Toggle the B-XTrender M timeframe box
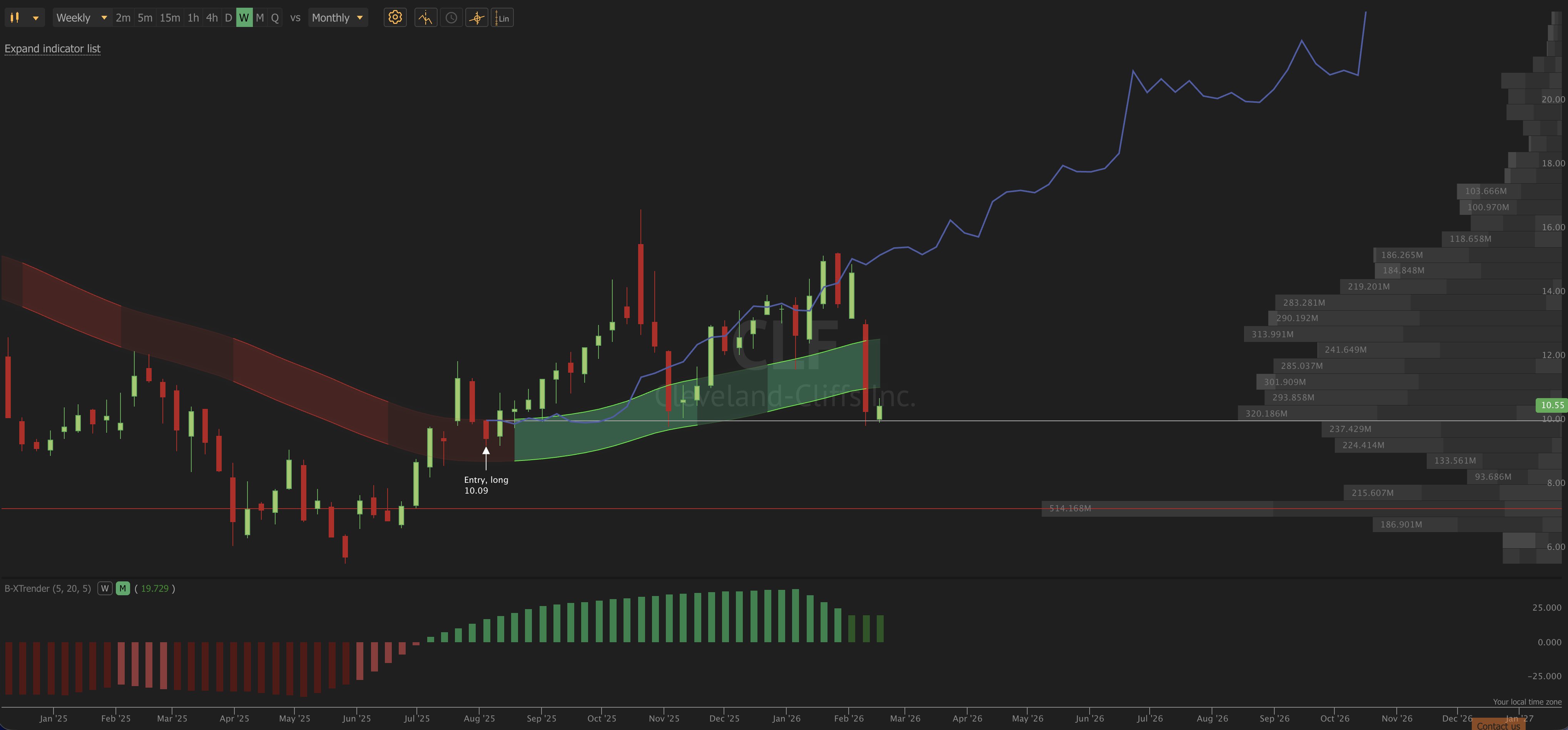The height and width of the screenshot is (730, 1568). pyautogui.click(x=122, y=588)
